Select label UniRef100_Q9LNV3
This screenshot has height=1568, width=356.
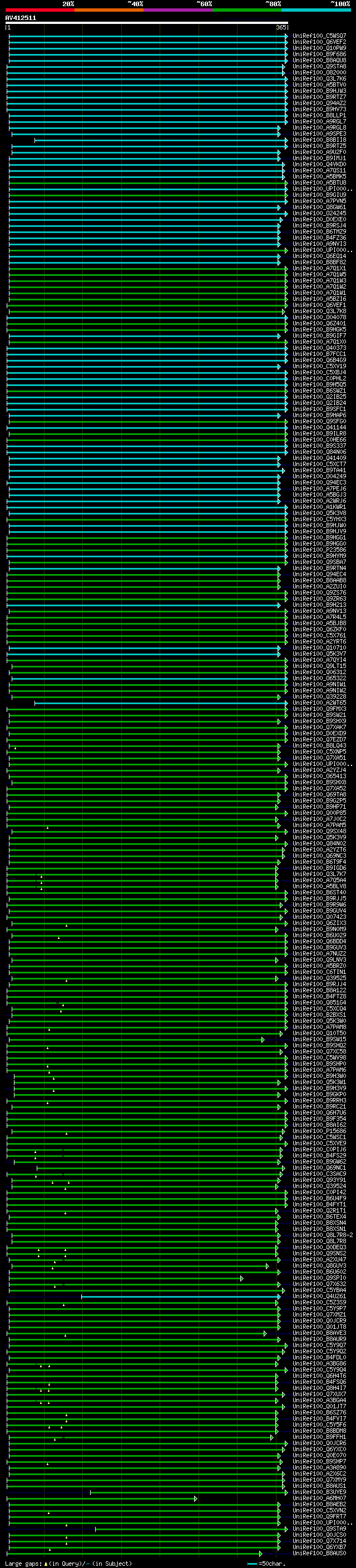click(319, 959)
